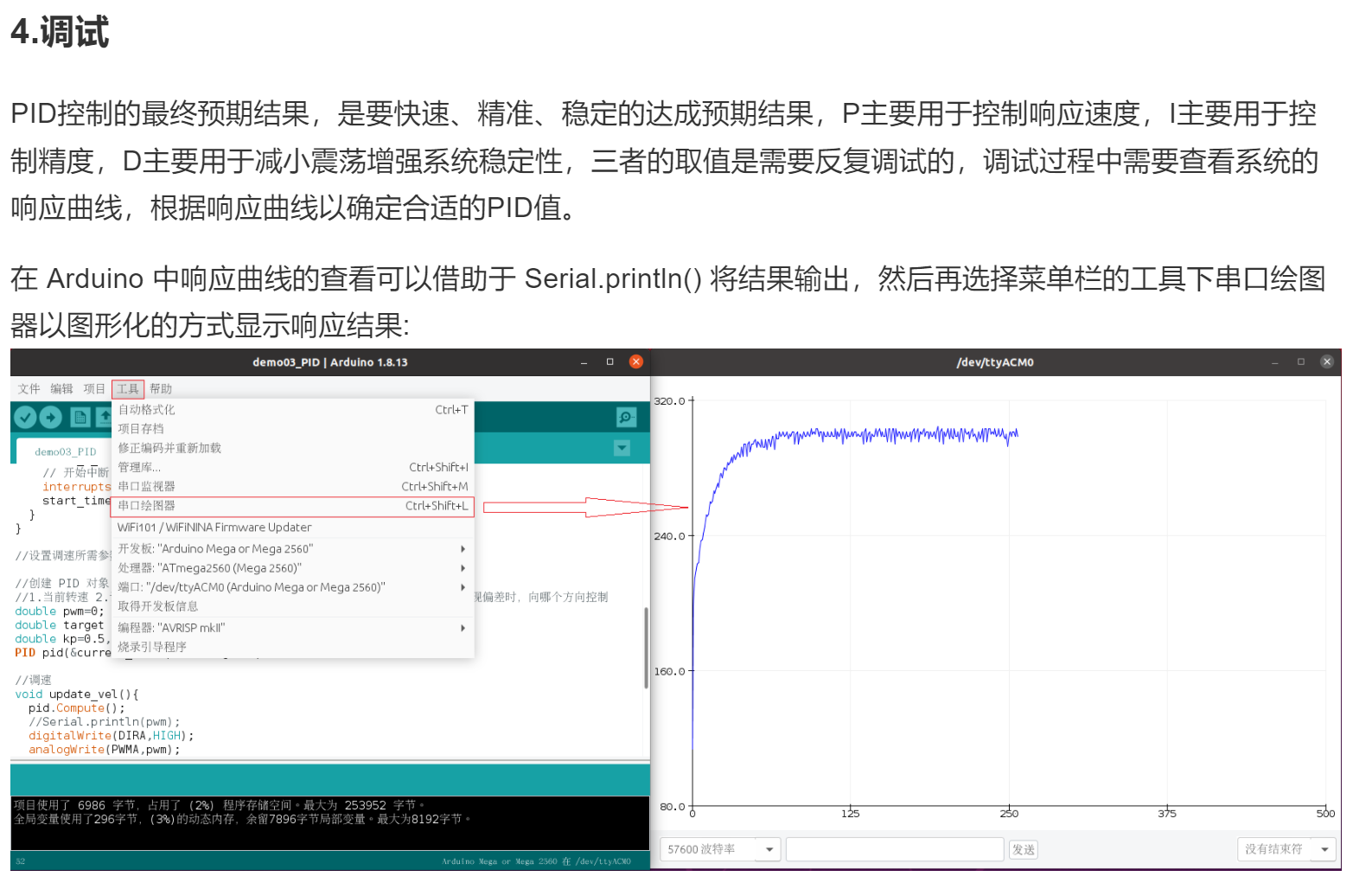Image resolution: width=1372 pixels, height=889 pixels.
Task: Open the 57600 波特率 baud rate dropdown
Action: click(720, 849)
